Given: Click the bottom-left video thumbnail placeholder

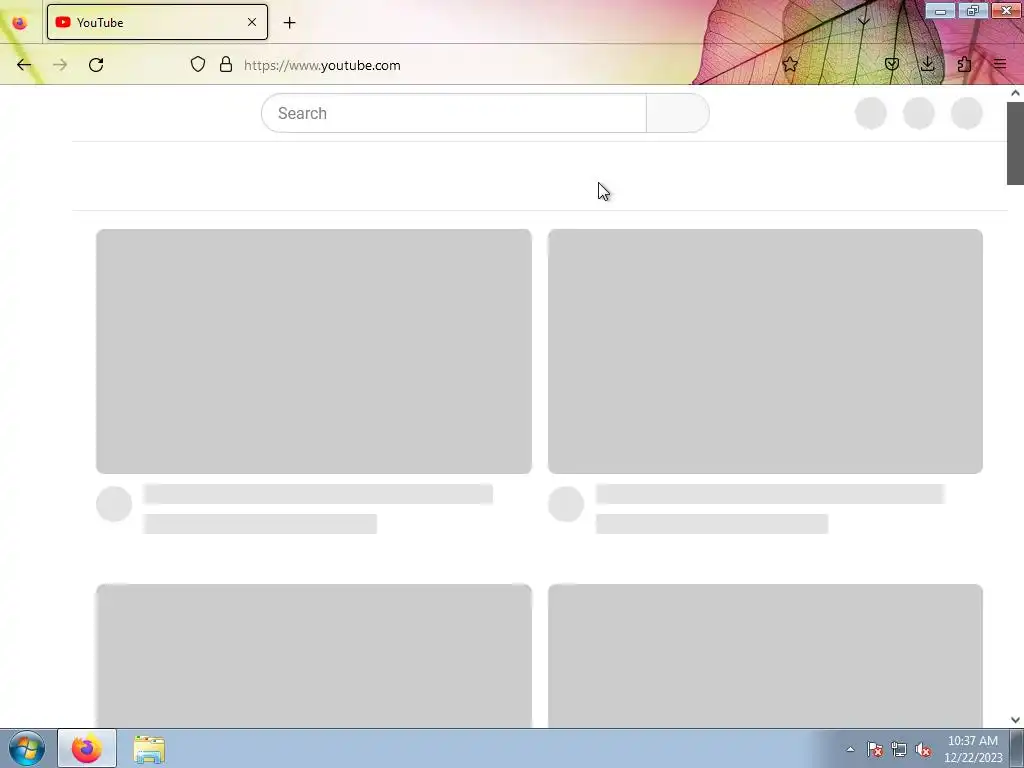Looking at the screenshot, I should (x=313, y=656).
